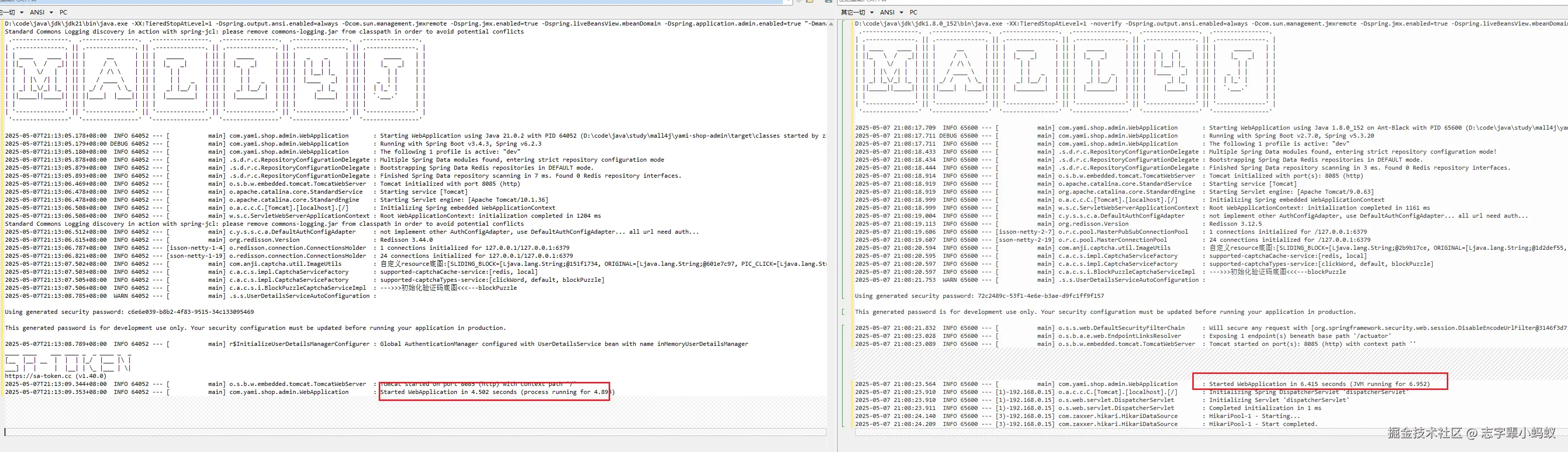Click "Starting WebApplication using Java 21.0.2" line
The image size is (1568, 452).
pyautogui.click(x=415, y=136)
